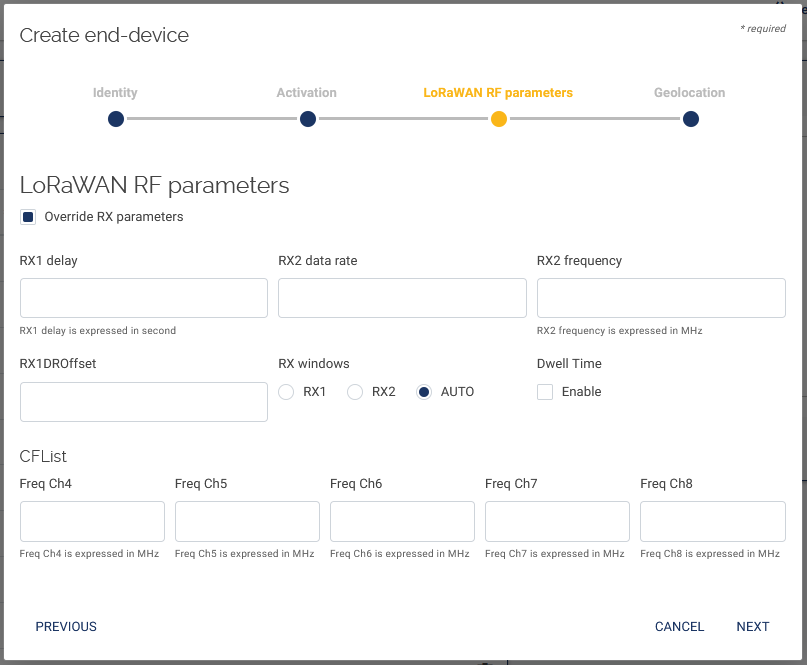
Task: Click the LoRaWAN RF parameters step circle
Action: coord(499,119)
